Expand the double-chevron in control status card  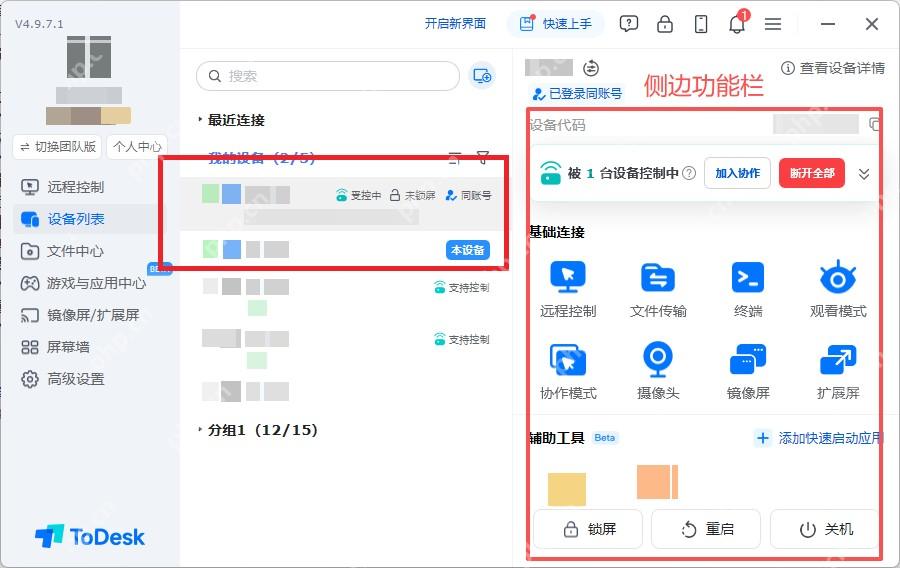pos(864,173)
